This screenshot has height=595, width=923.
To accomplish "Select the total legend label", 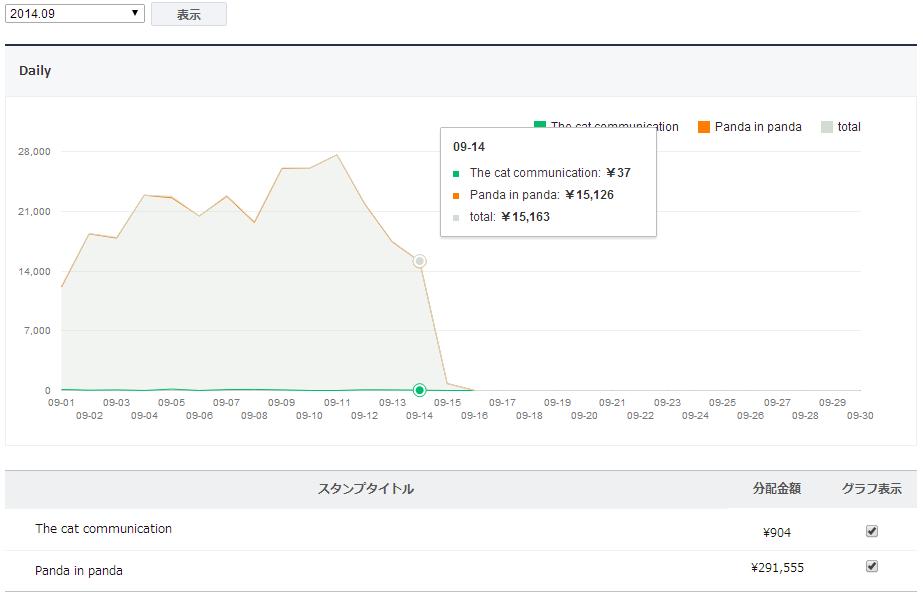I will coord(849,127).
